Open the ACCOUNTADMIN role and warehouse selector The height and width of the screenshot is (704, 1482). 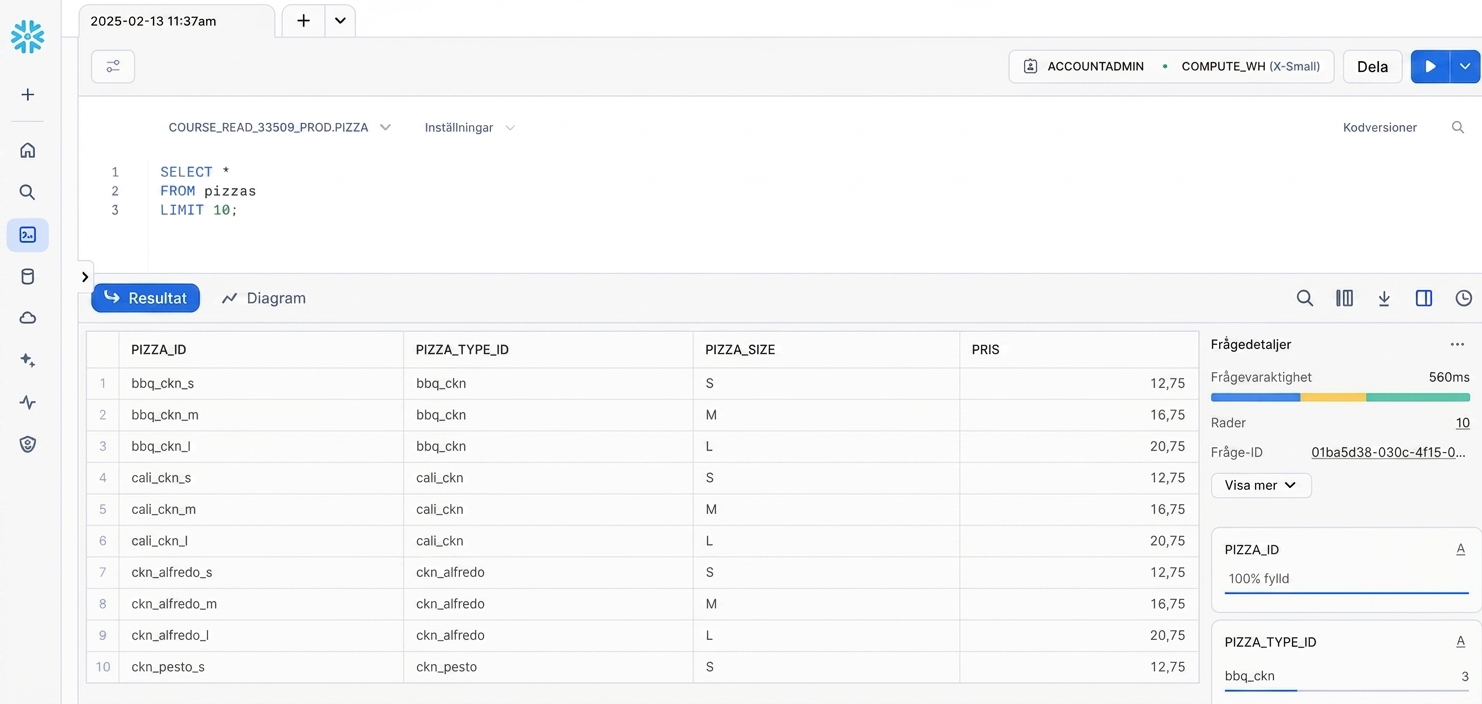(x=1171, y=67)
